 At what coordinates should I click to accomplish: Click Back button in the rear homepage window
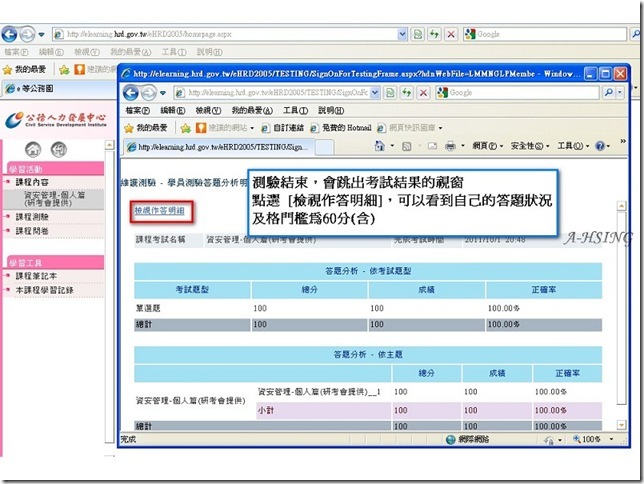click(9, 35)
